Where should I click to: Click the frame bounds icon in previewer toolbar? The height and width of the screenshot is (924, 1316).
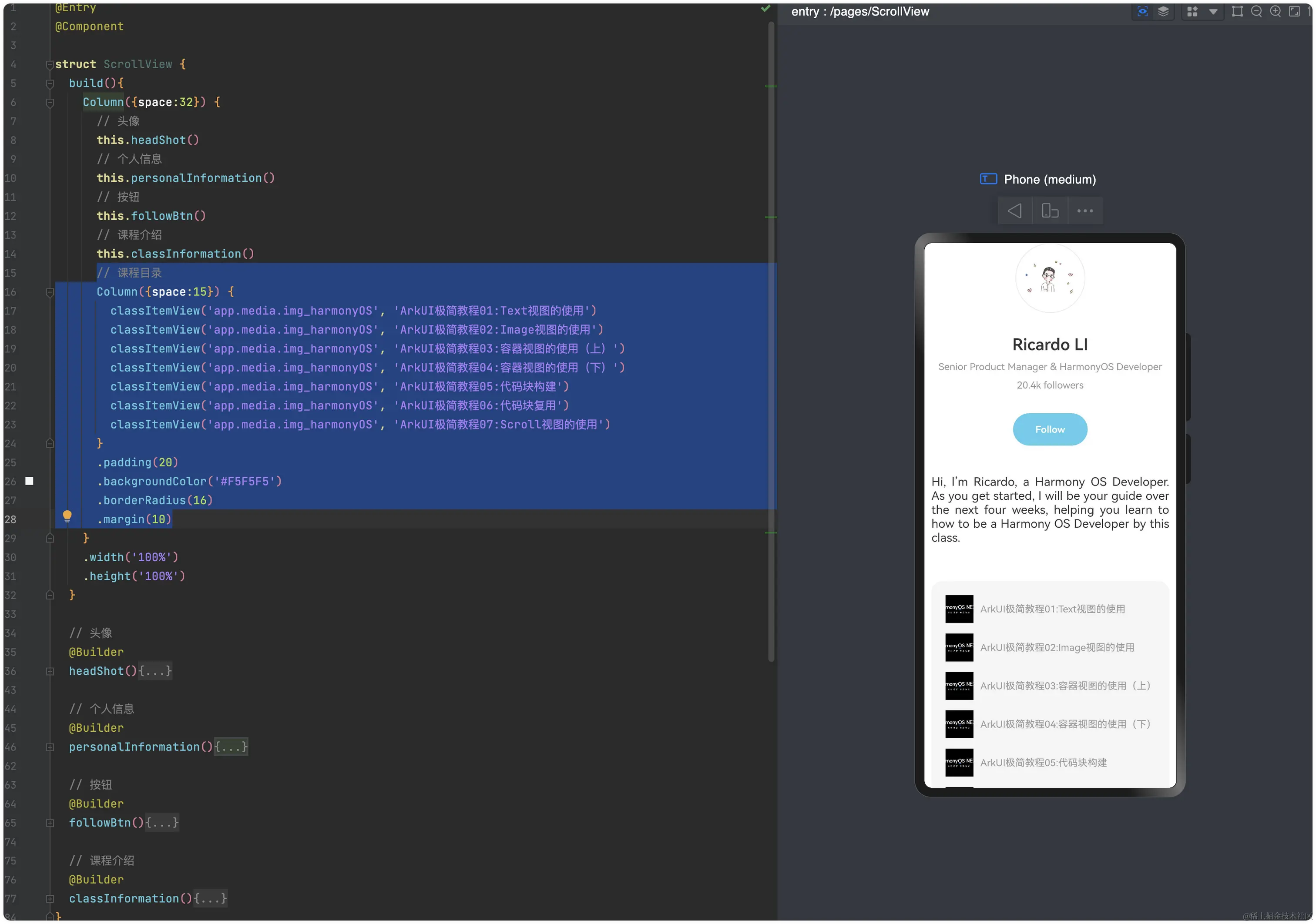[1237, 11]
